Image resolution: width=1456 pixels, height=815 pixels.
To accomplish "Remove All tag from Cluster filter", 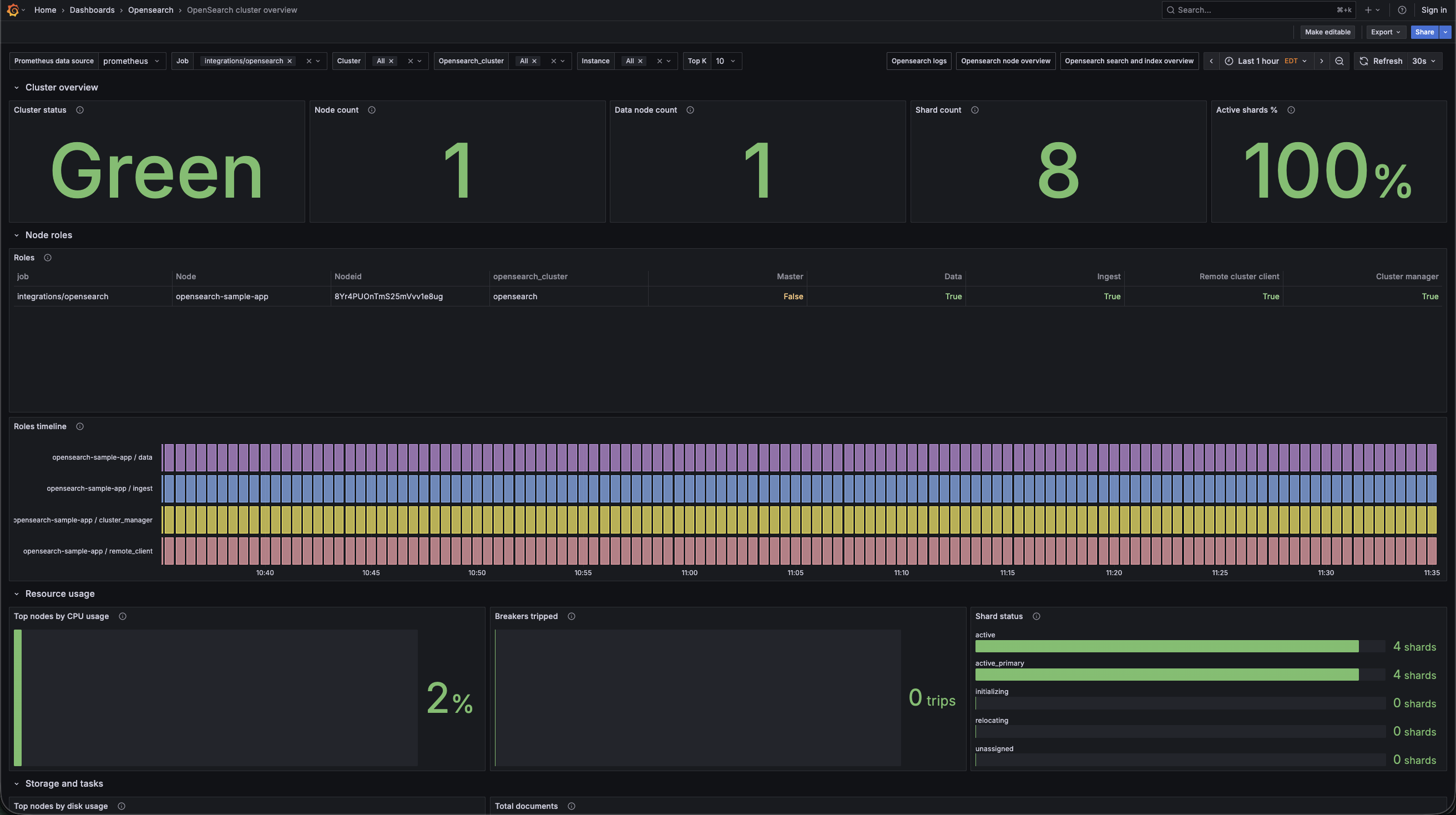I will pyautogui.click(x=391, y=61).
